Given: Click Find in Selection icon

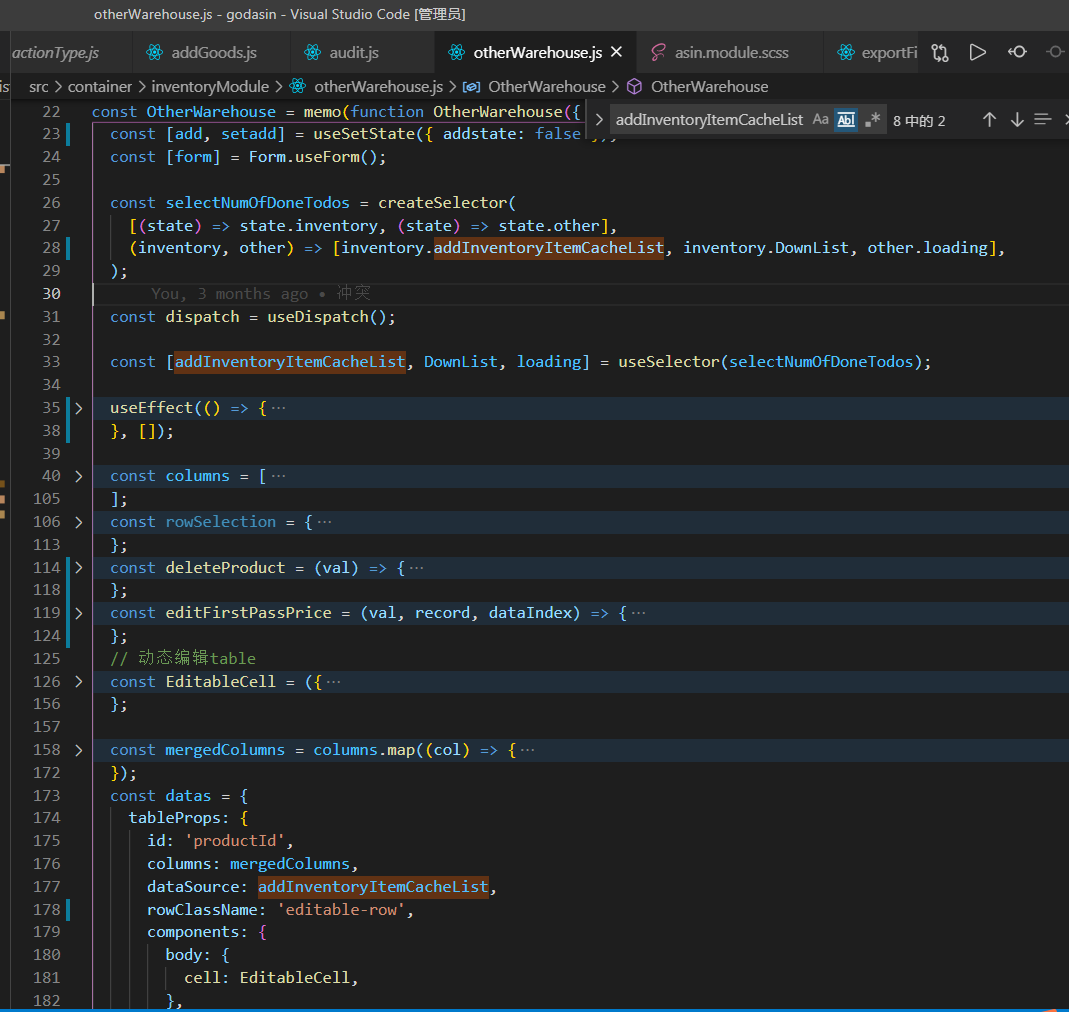Looking at the screenshot, I should [x=1043, y=120].
